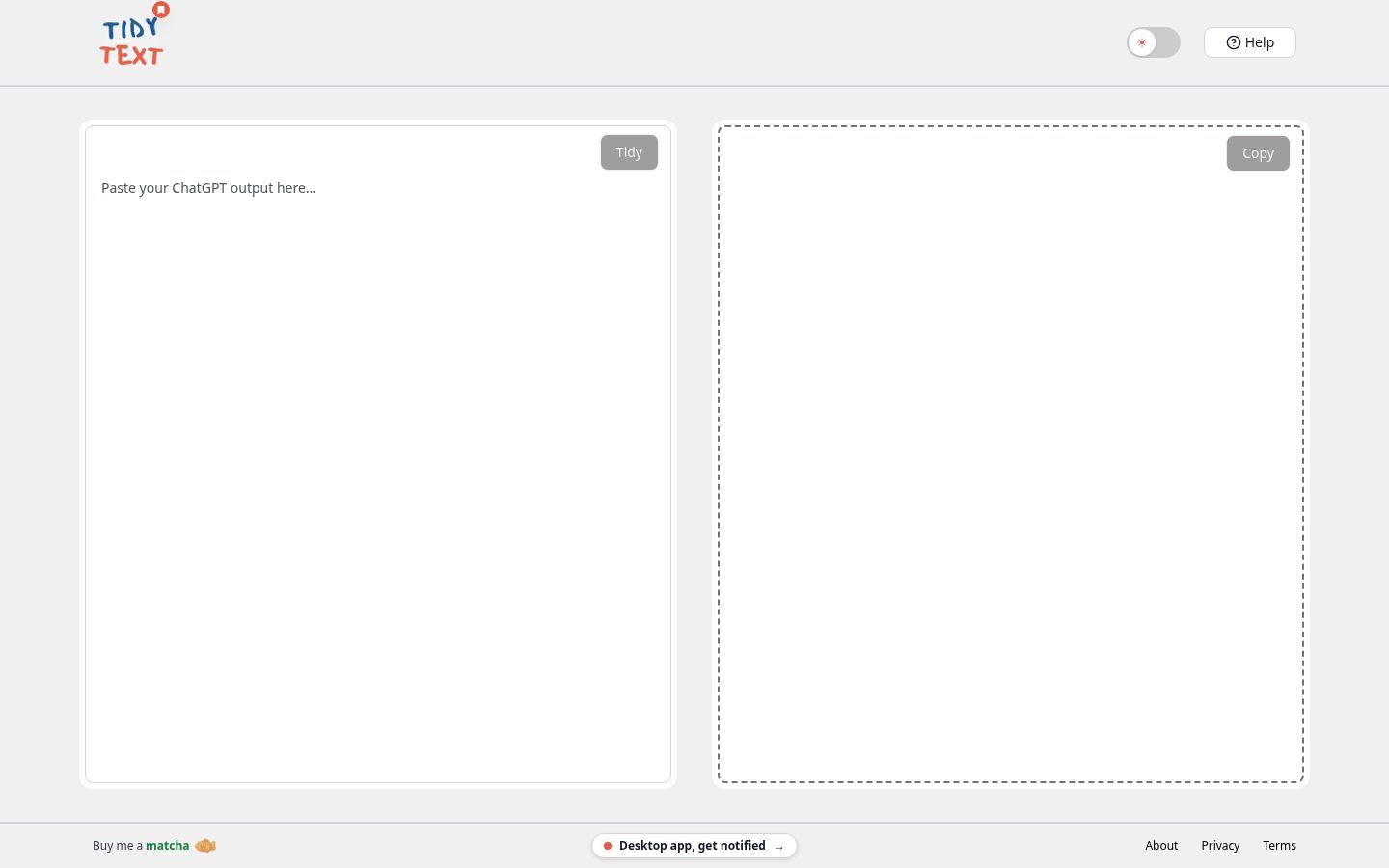Open the Privacy link

(x=1220, y=846)
